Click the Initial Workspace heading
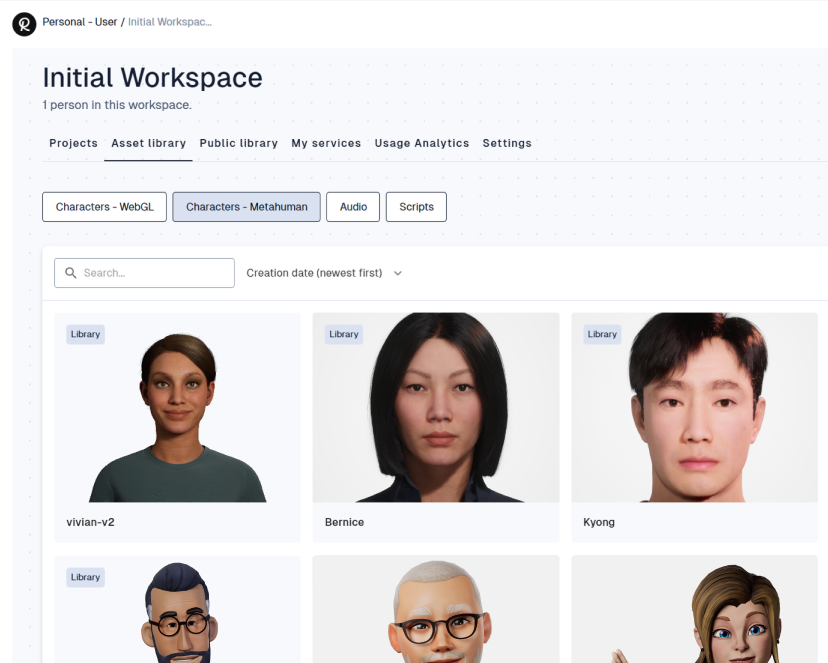The width and height of the screenshot is (828, 663). [152, 78]
